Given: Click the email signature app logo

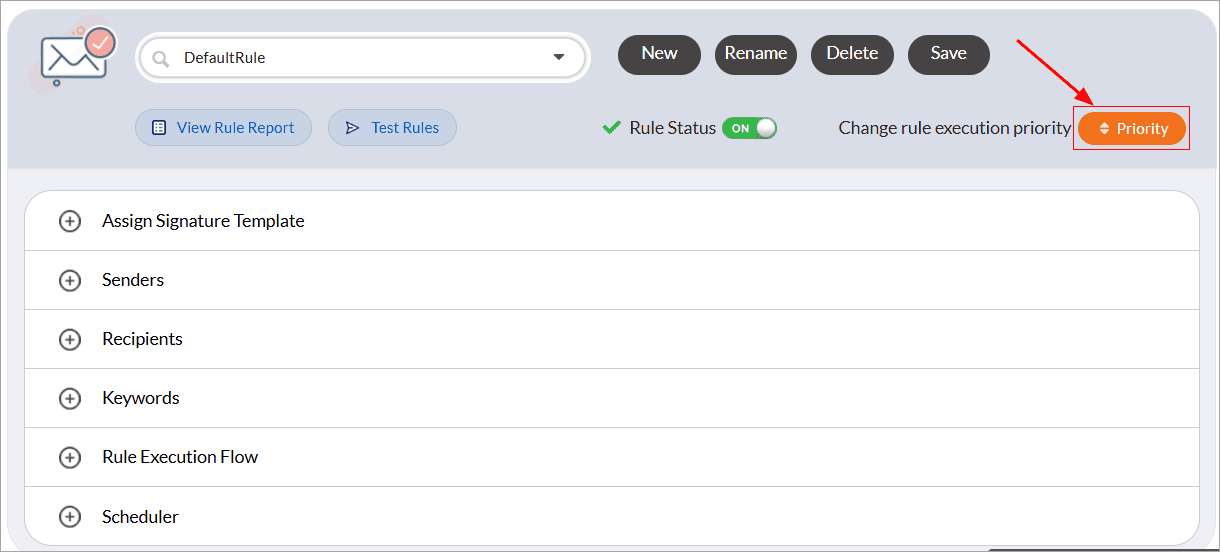Looking at the screenshot, I should pos(76,58).
